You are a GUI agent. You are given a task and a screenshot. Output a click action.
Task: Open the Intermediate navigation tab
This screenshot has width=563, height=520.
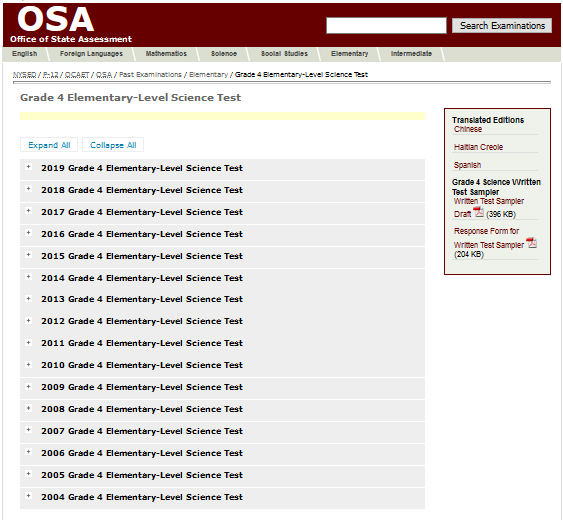(x=411, y=54)
